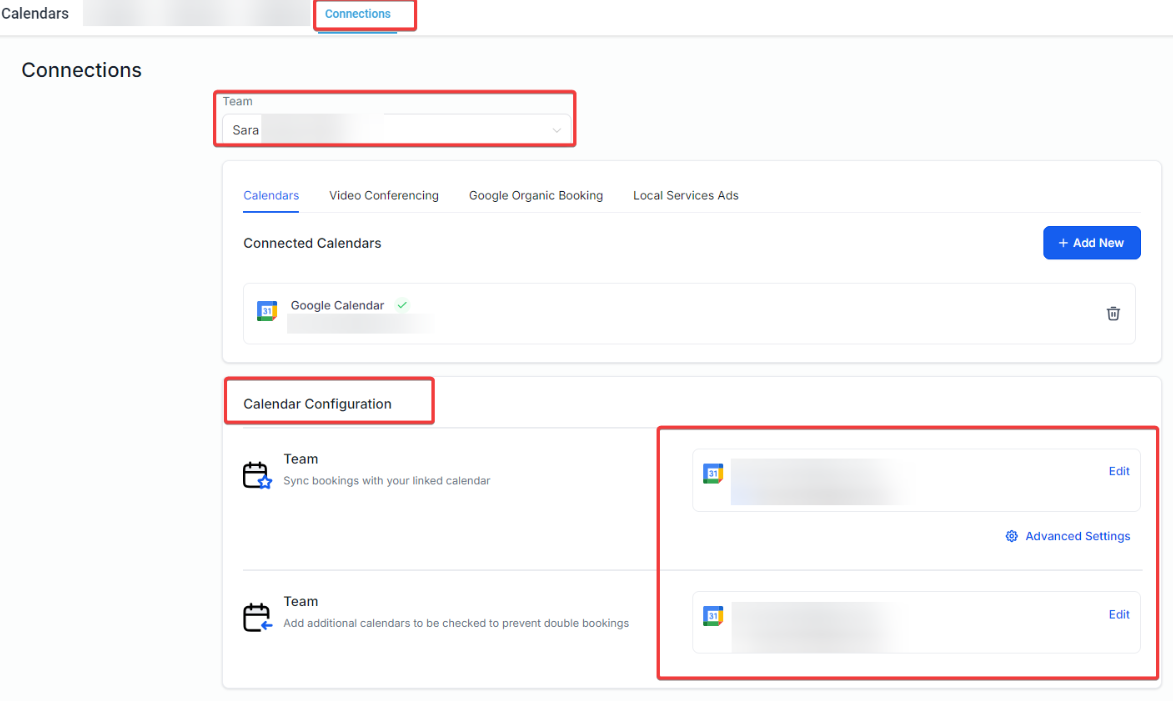Select the Calendars tab beside Video Conferencing
The image size is (1173, 704).
pos(271,195)
